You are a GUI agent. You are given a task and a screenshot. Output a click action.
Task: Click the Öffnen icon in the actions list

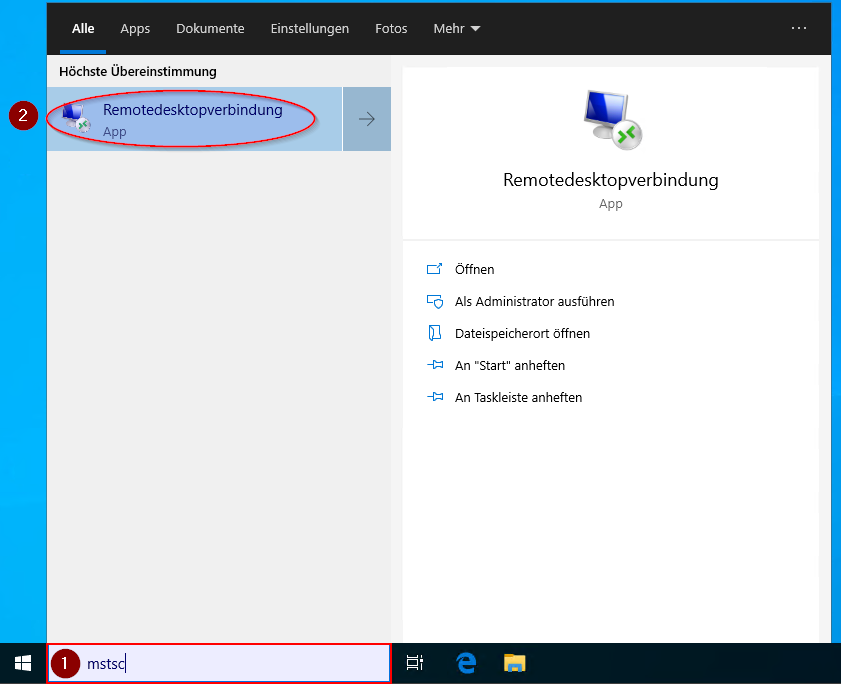[434, 269]
